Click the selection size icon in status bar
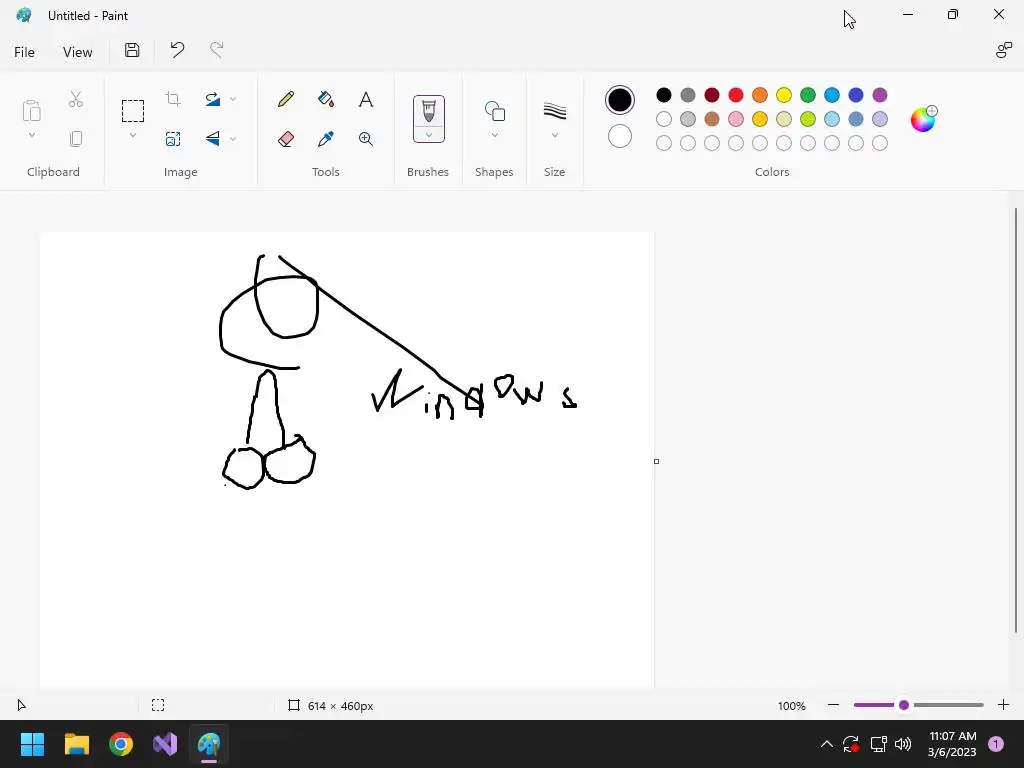1024x768 pixels. pos(158,705)
